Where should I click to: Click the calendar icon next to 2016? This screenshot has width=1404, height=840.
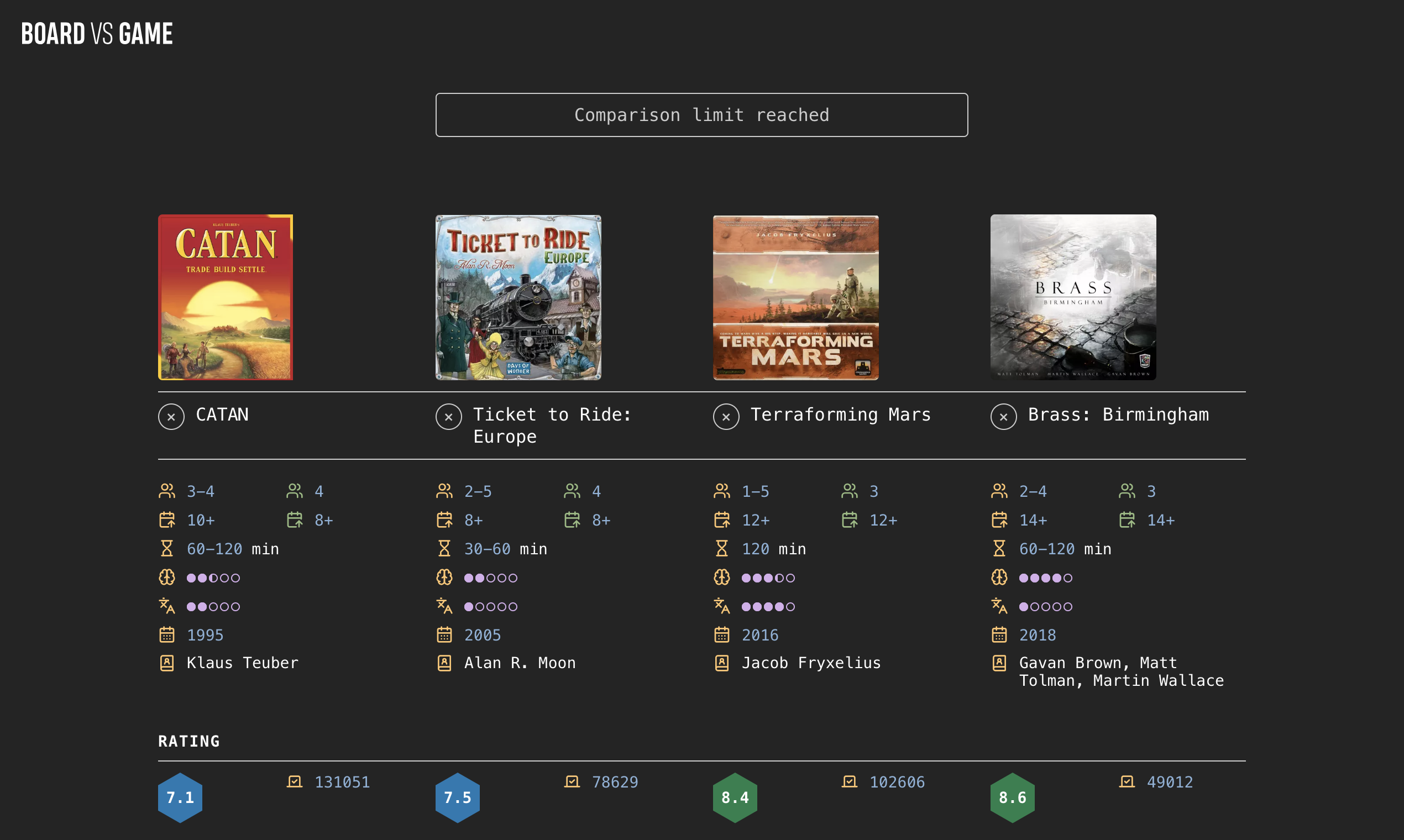721,634
